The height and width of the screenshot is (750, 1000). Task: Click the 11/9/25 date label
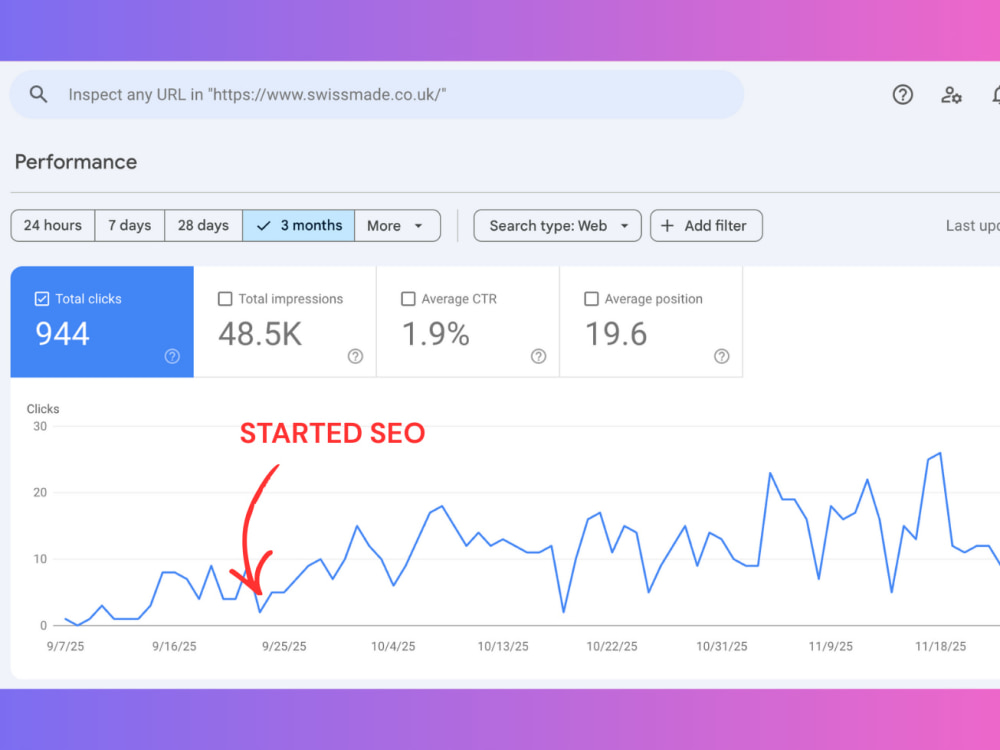[830, 646]
